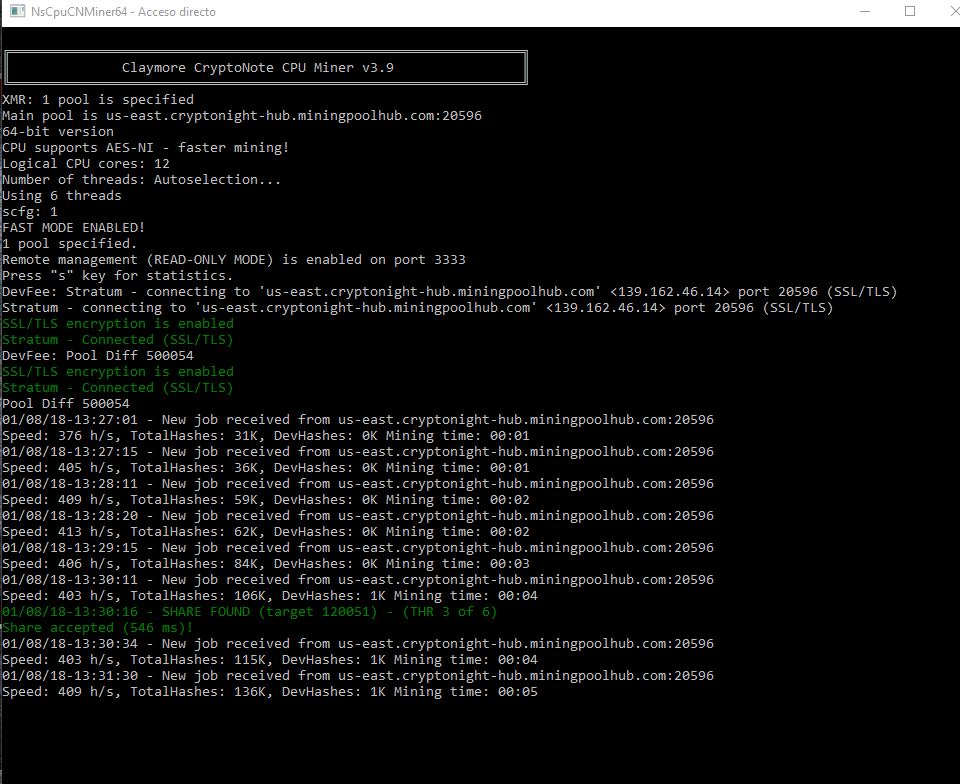Screen dimensions: 960x784
Task: Click the 'Pool Diff 500054' line below green text
Action: point(66,404)
